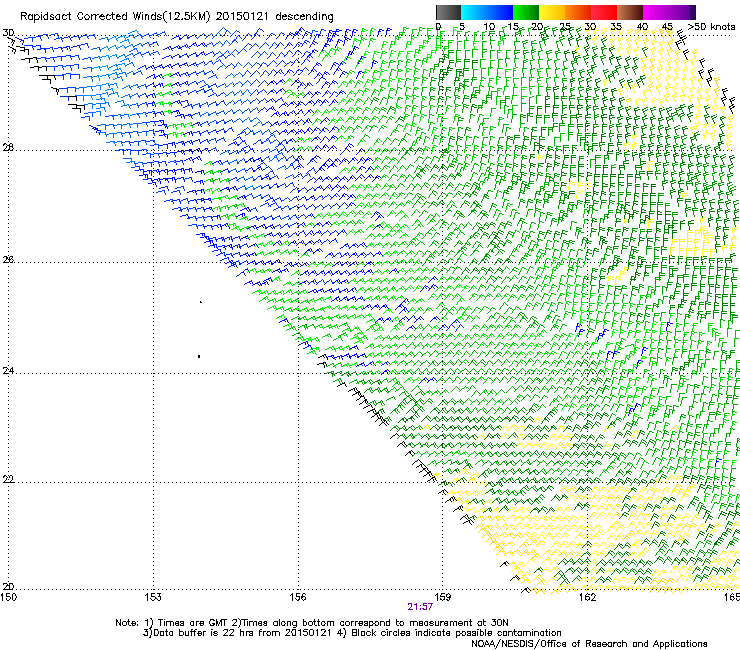Click the longitude label '165'
Screen dimensions: 740x650
click(732, 597)
